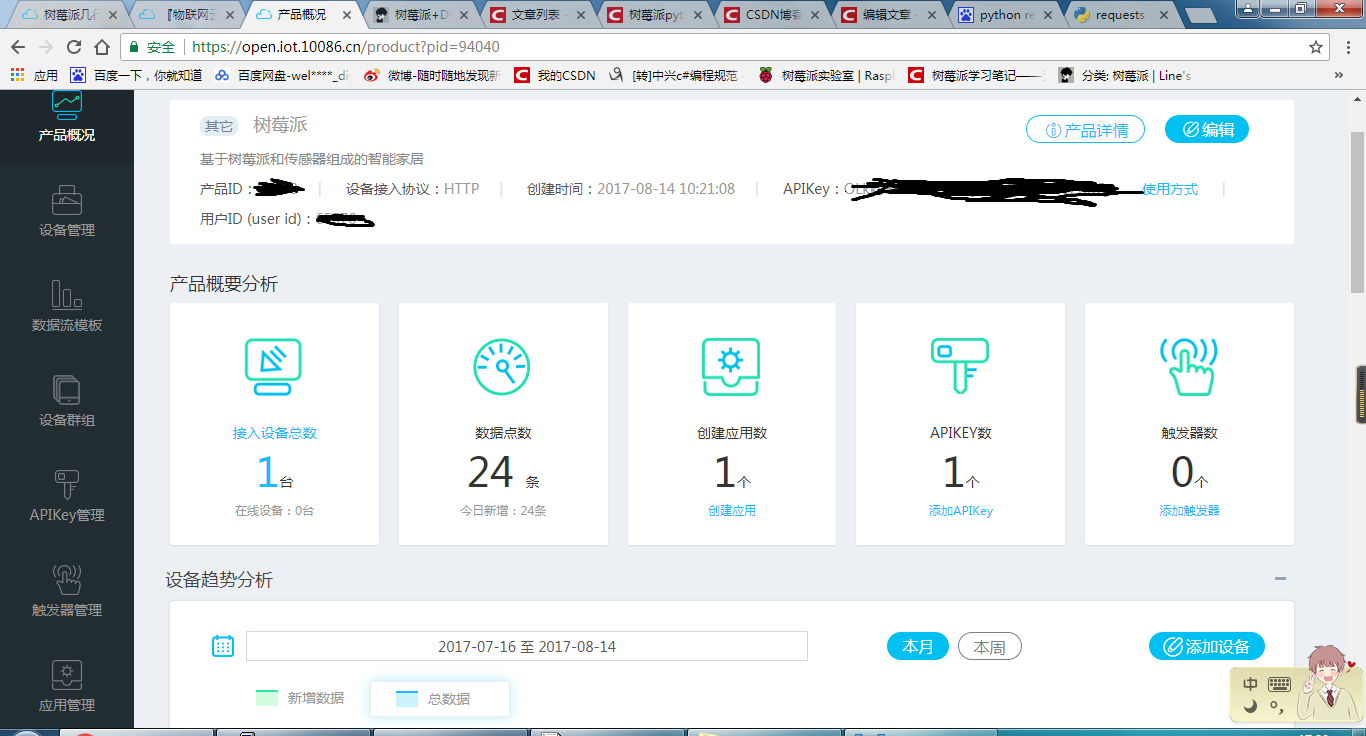This screenshot has height=736, width=1366.
Task: Select the 本周 range button
Action: 989,646
